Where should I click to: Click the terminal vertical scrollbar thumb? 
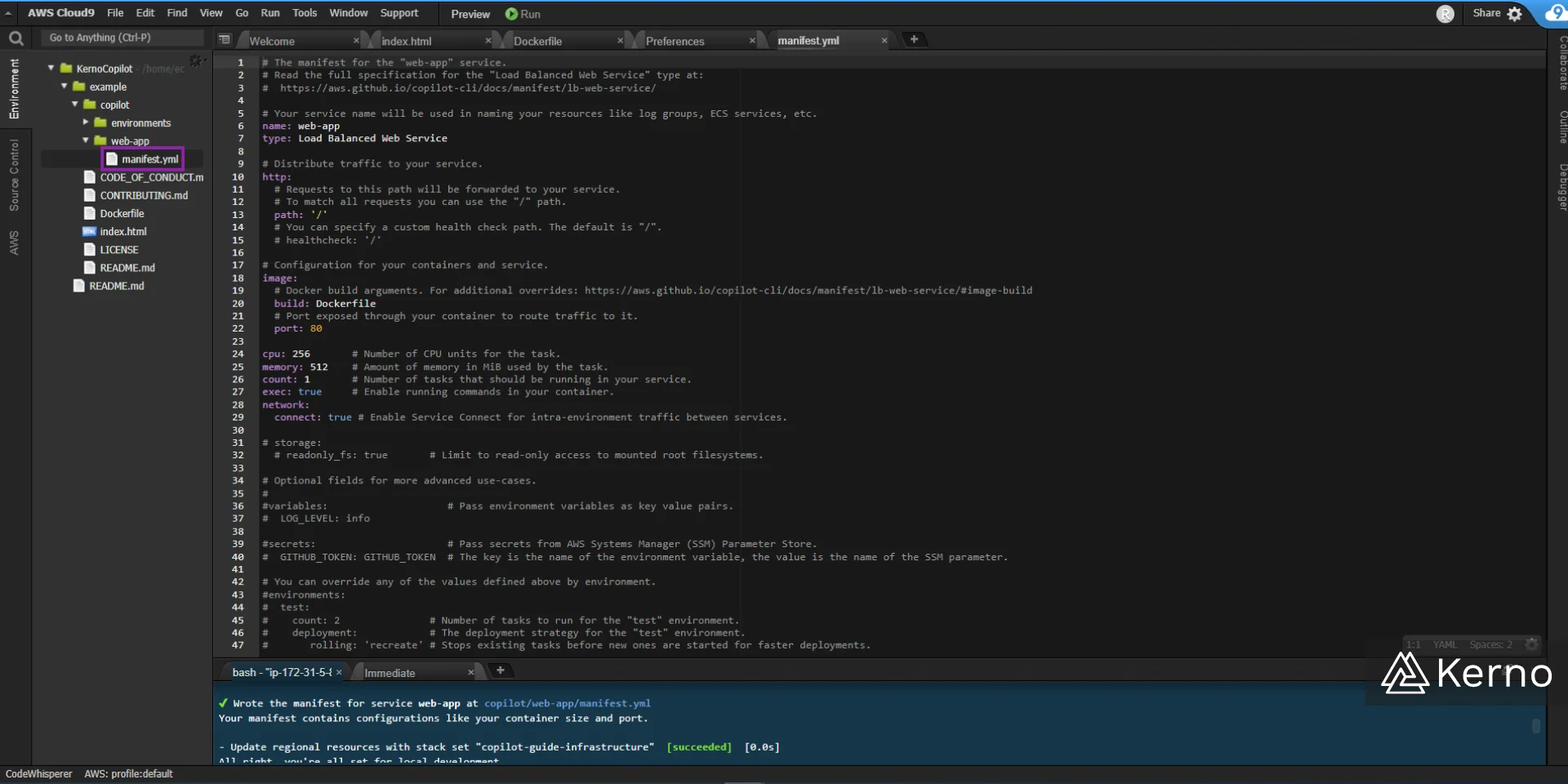point(1536,726)
